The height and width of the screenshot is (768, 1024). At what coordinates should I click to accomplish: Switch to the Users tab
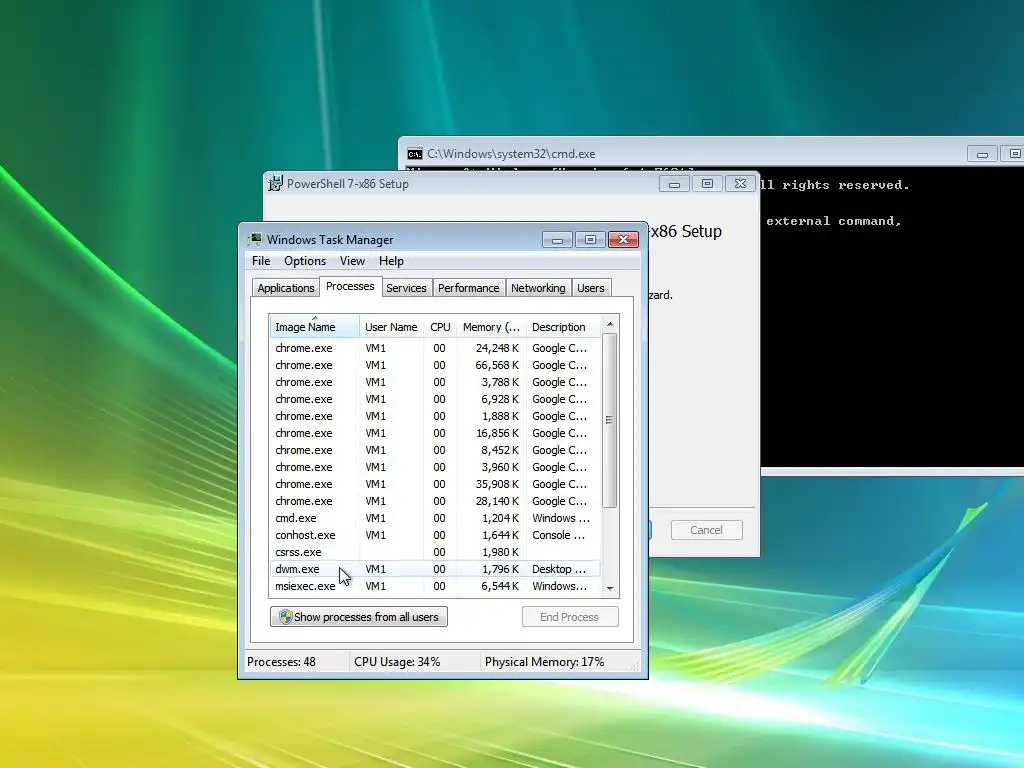(590, 288)
